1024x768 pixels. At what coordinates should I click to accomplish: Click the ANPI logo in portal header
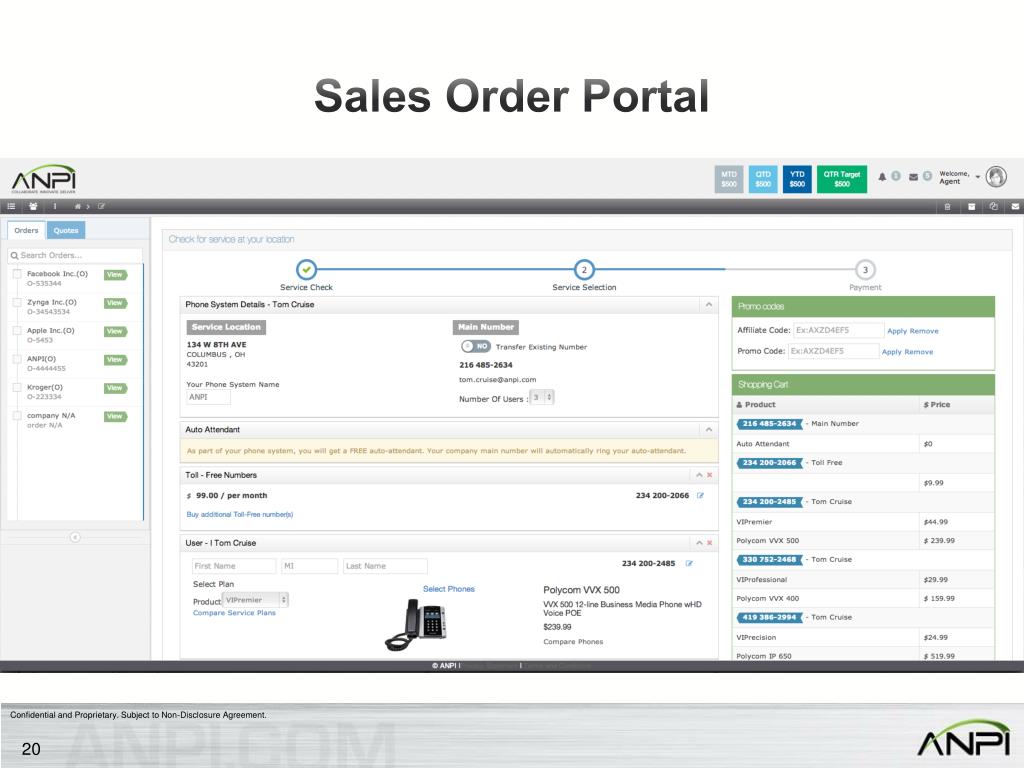[44, 178]
